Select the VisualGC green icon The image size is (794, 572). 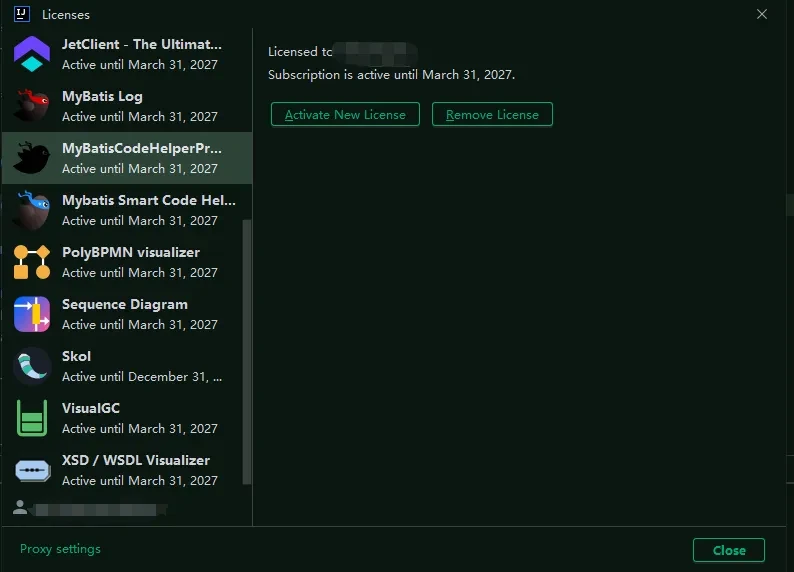[x=31, y=418]
